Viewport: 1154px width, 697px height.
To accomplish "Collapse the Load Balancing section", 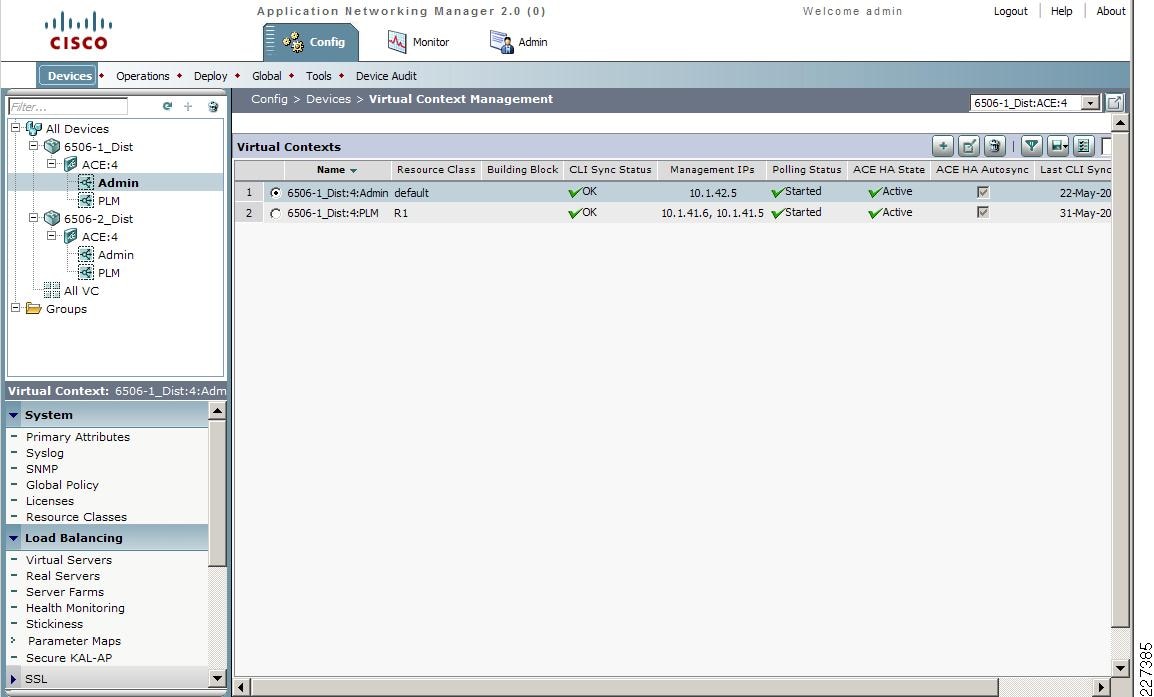I will (14, 538).
